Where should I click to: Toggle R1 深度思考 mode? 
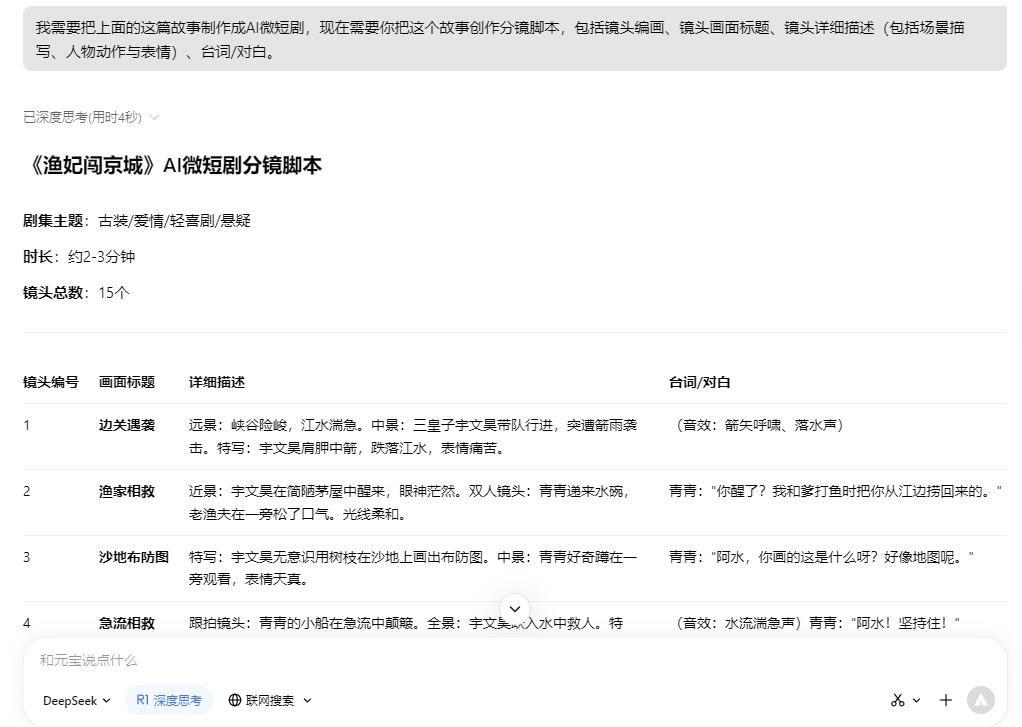169,700
